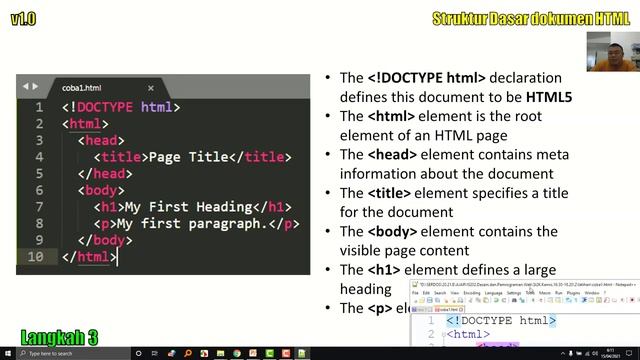This screenshot has width=640, height=360.
Task: Click the red record macro icon in Notepad++
Action: pyautogui.click(x=632, y=300)
